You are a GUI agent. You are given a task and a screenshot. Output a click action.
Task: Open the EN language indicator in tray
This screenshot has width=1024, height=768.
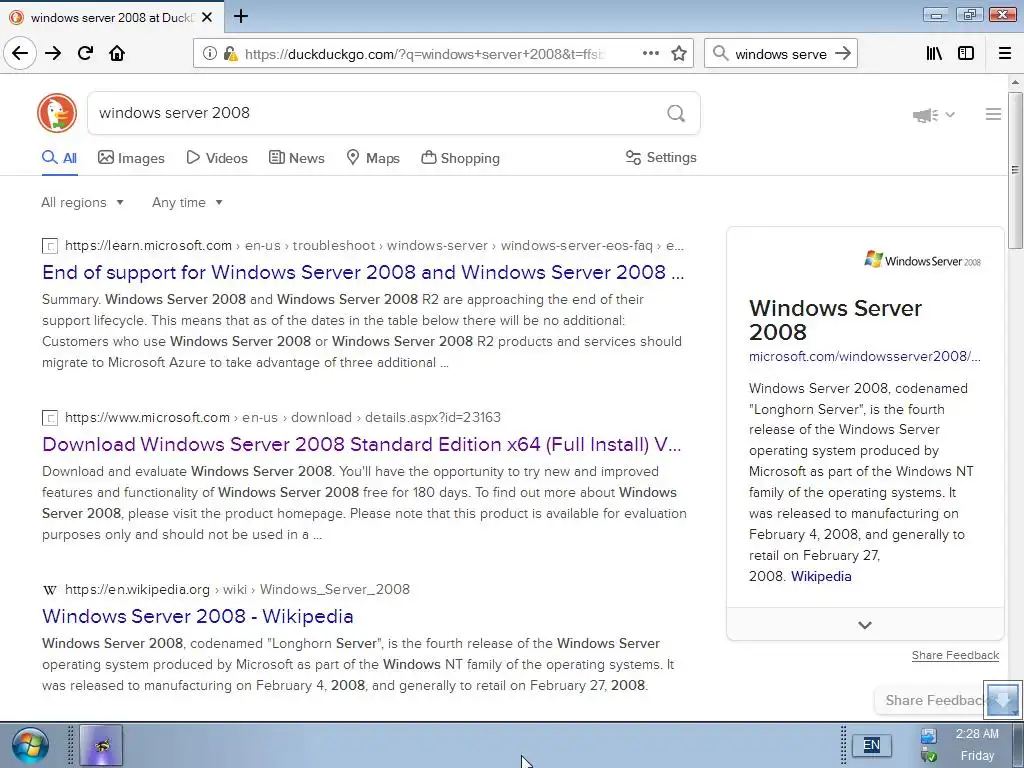[871, 745]
